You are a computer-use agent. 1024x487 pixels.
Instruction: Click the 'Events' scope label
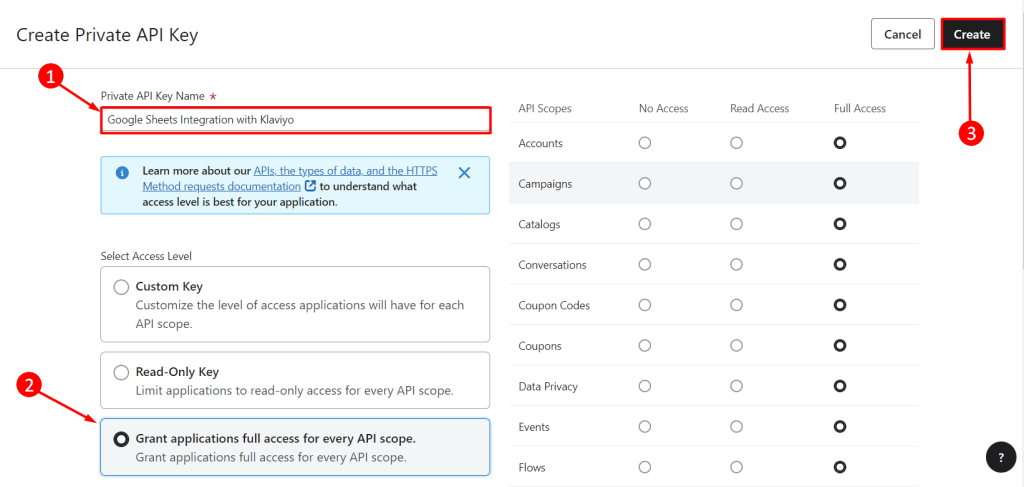pyautogui.click(x=534, y=427)
